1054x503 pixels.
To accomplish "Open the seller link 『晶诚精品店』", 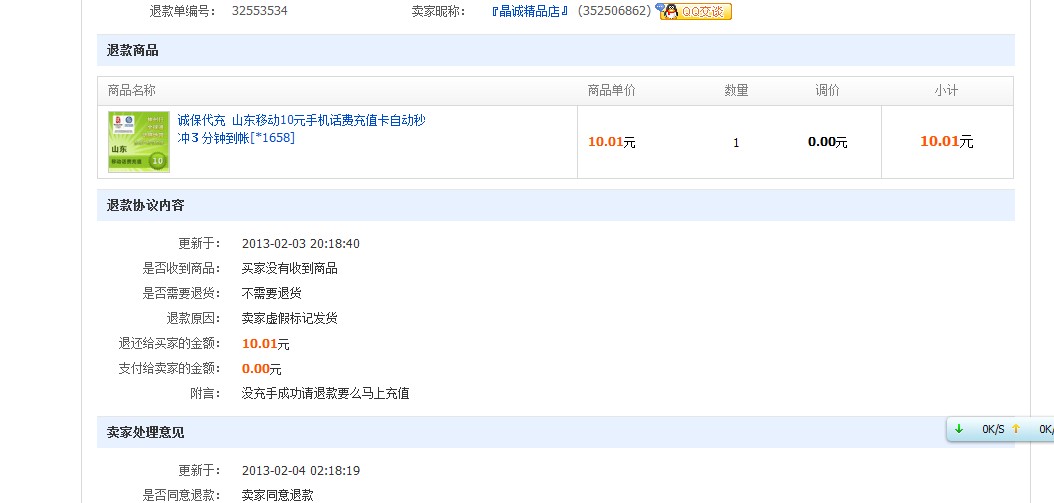I will pos(530,11).
